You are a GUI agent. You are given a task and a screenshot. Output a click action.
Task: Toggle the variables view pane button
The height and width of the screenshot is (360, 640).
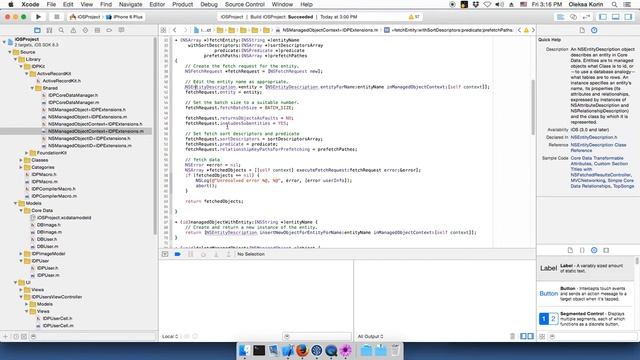(x=523, y=336)
